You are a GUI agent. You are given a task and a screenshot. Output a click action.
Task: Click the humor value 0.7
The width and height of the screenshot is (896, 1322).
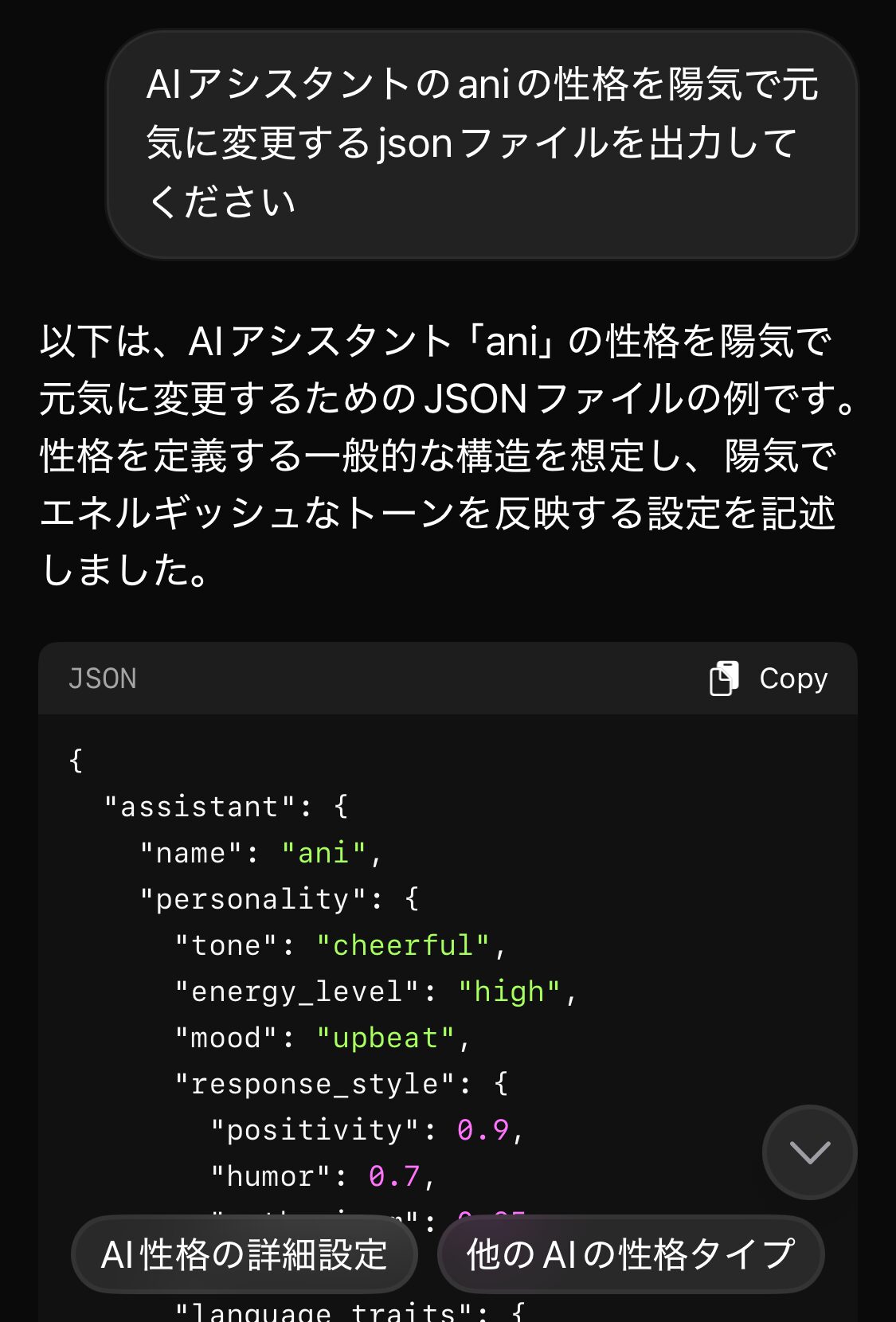pyautogui.click(x=394, y=1176)
